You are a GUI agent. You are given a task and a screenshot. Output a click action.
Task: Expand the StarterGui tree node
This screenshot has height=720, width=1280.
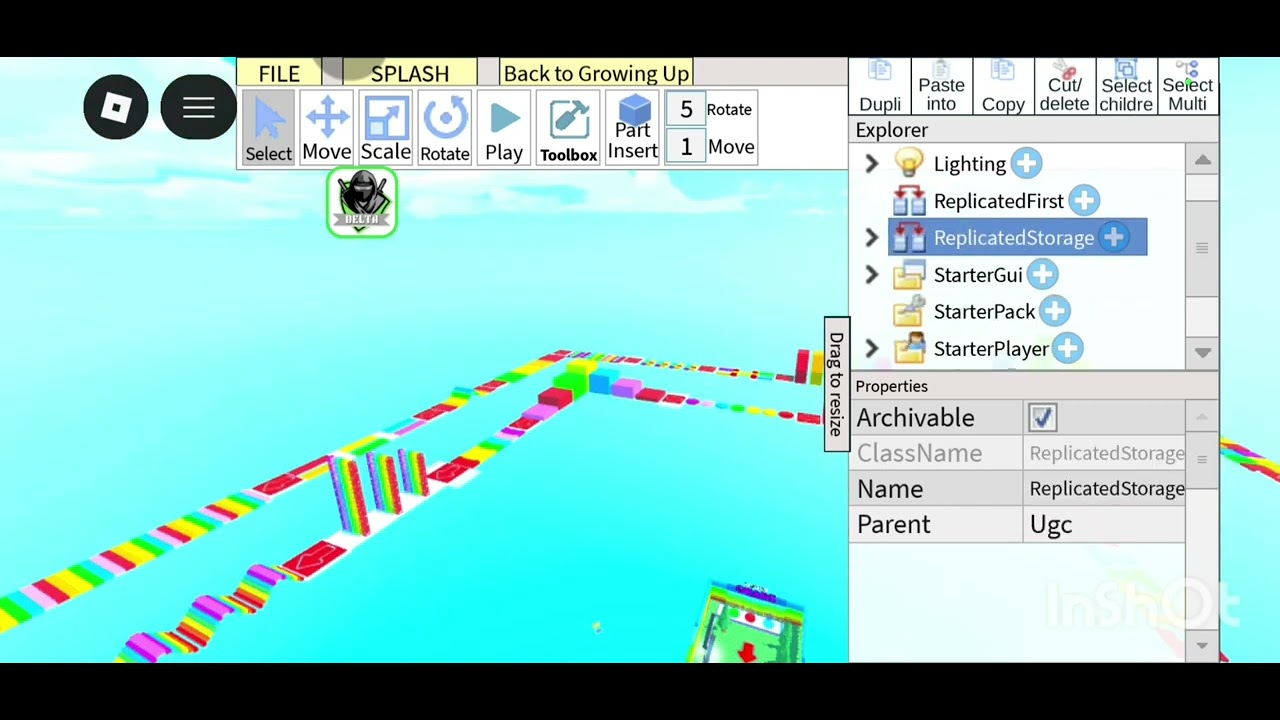click(x=871, y=275)
